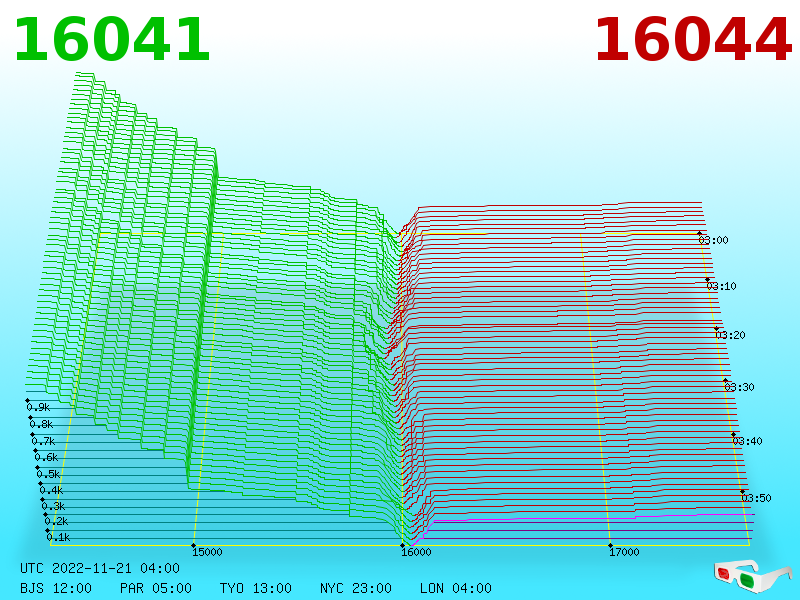Click the 03:50 time marker
The height and width of the screenshot is (600, 800).
tap(756, 498)
